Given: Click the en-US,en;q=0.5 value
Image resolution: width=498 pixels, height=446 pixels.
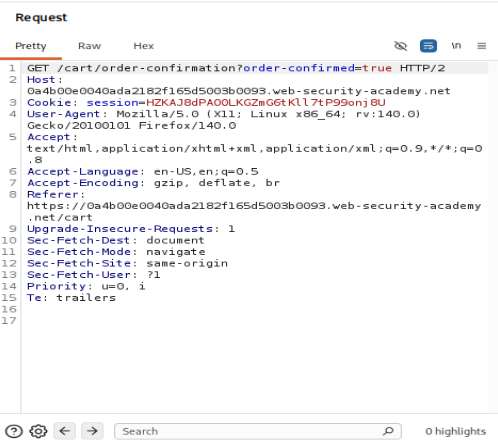Looking at the screenshot, I should (206, 171).
